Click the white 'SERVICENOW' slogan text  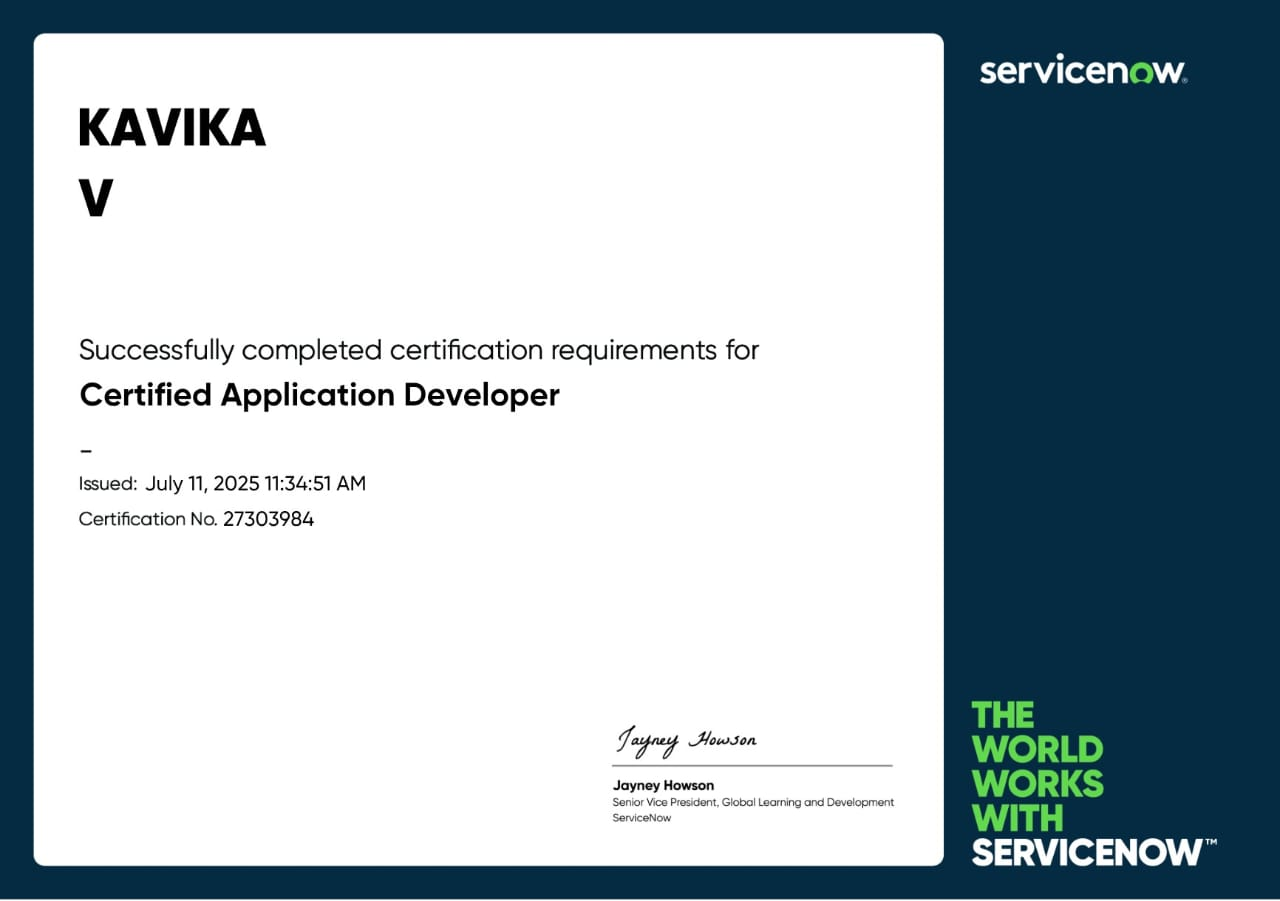1087,852
